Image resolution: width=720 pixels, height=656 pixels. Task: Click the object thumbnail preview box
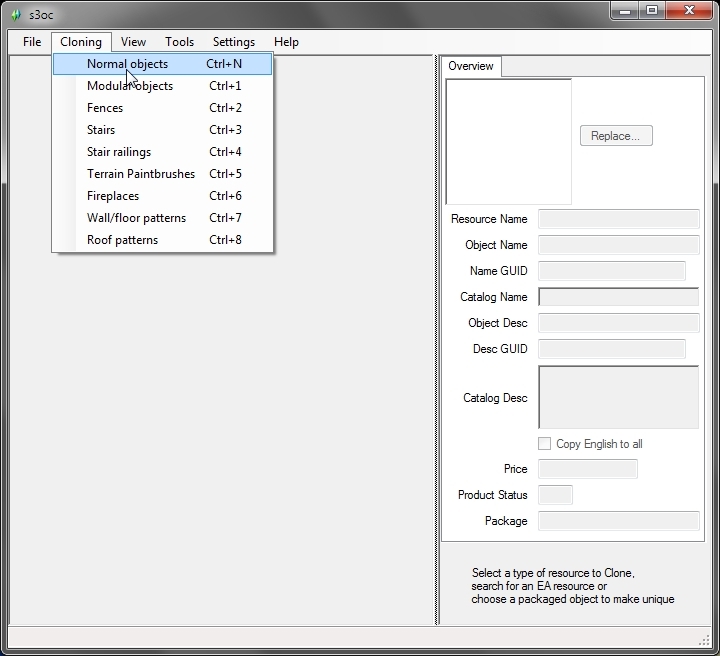[508, 142]
